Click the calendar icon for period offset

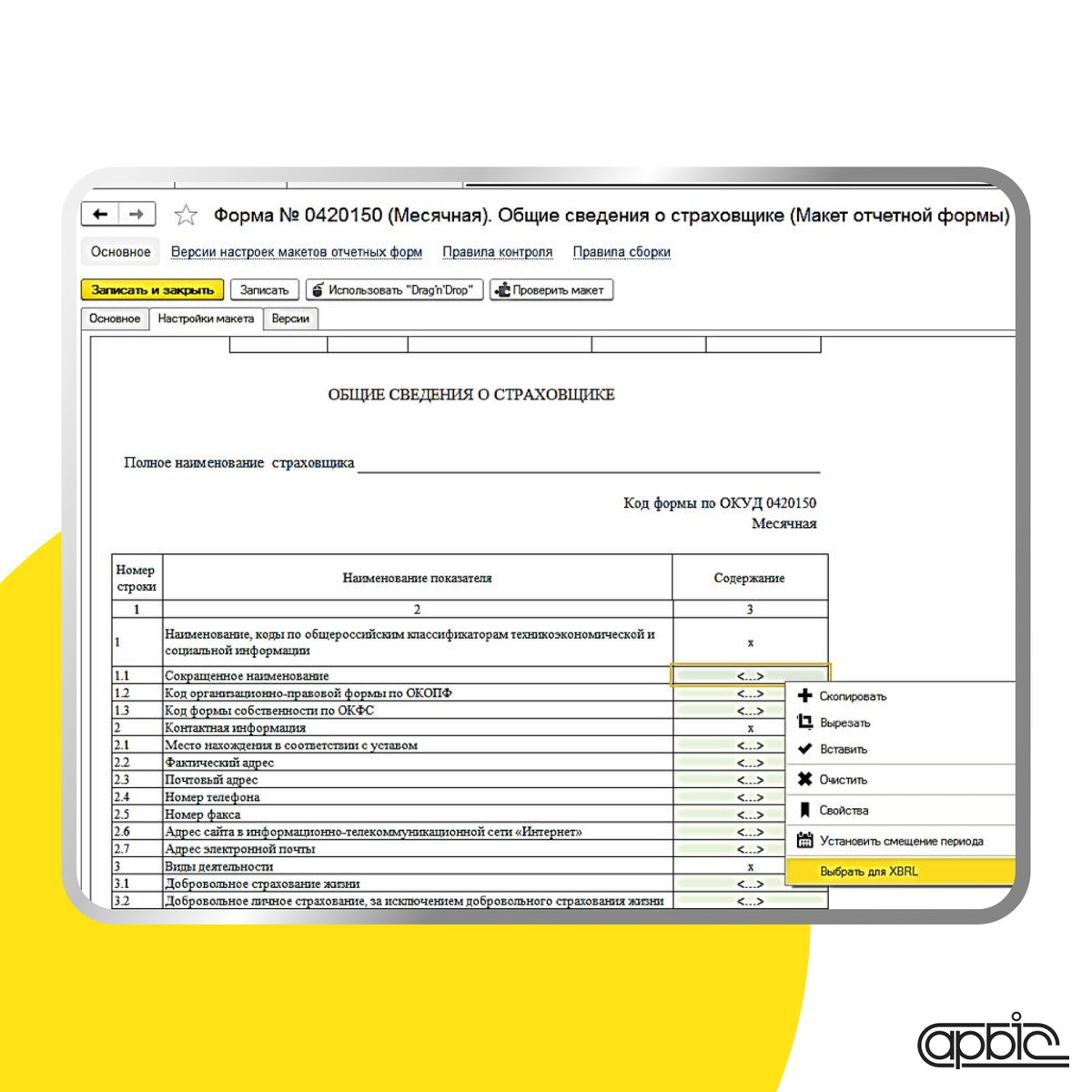(x=804, y=840)
